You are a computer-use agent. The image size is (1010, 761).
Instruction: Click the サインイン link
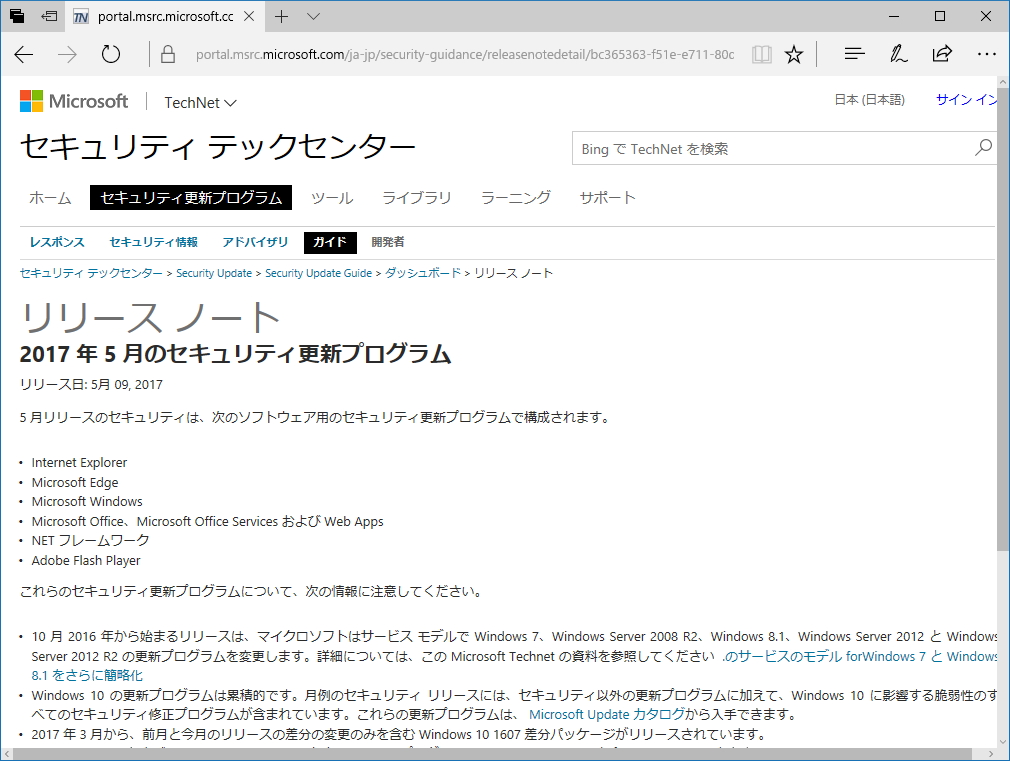(966, 100)
